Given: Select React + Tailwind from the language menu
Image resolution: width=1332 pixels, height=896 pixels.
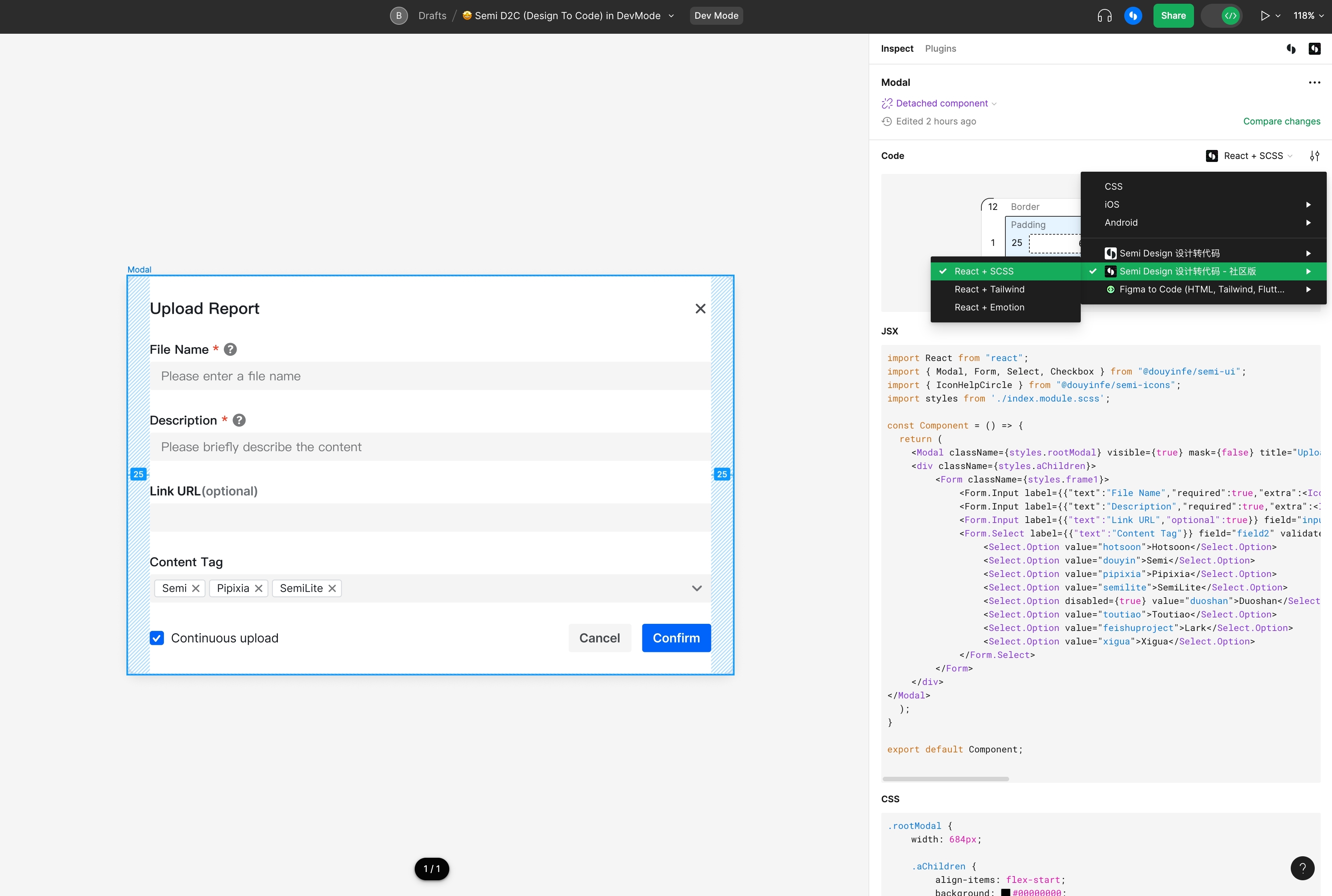Looking at the screenshot, I should pyautogui.click(x=990, y=289).
